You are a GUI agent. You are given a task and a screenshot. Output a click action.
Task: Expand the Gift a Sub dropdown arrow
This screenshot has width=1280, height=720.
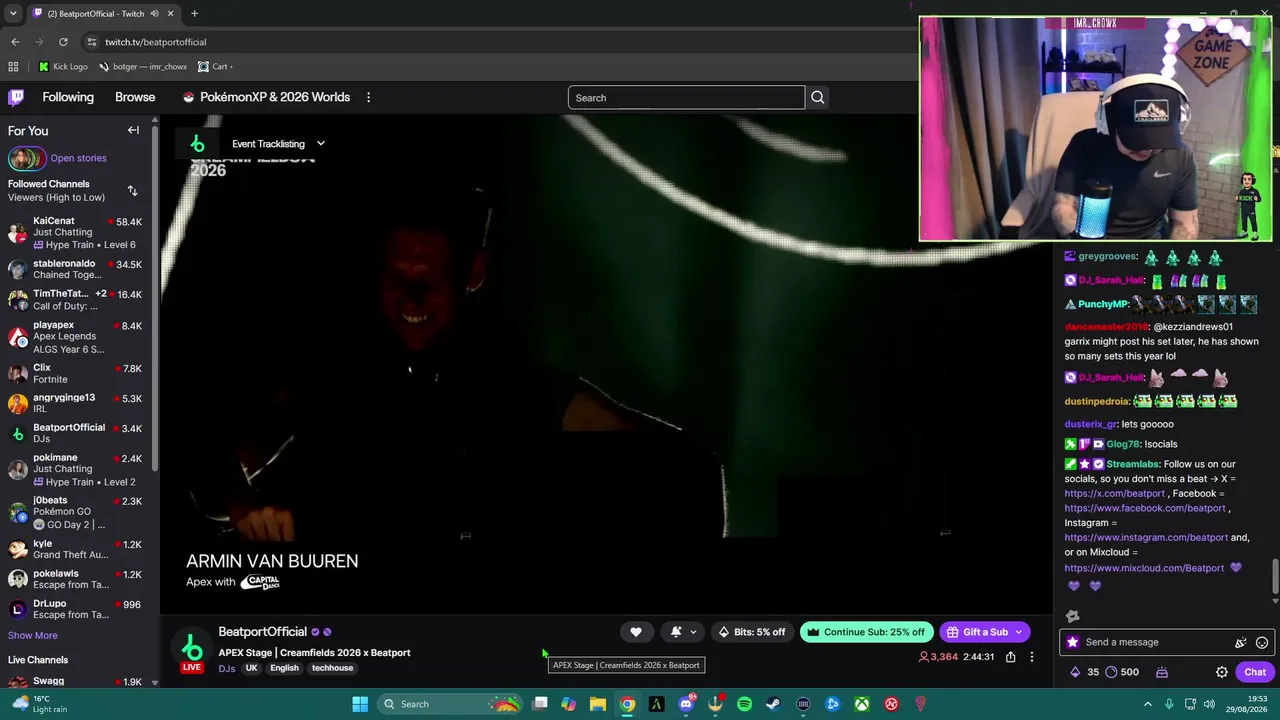(1019, 632)
